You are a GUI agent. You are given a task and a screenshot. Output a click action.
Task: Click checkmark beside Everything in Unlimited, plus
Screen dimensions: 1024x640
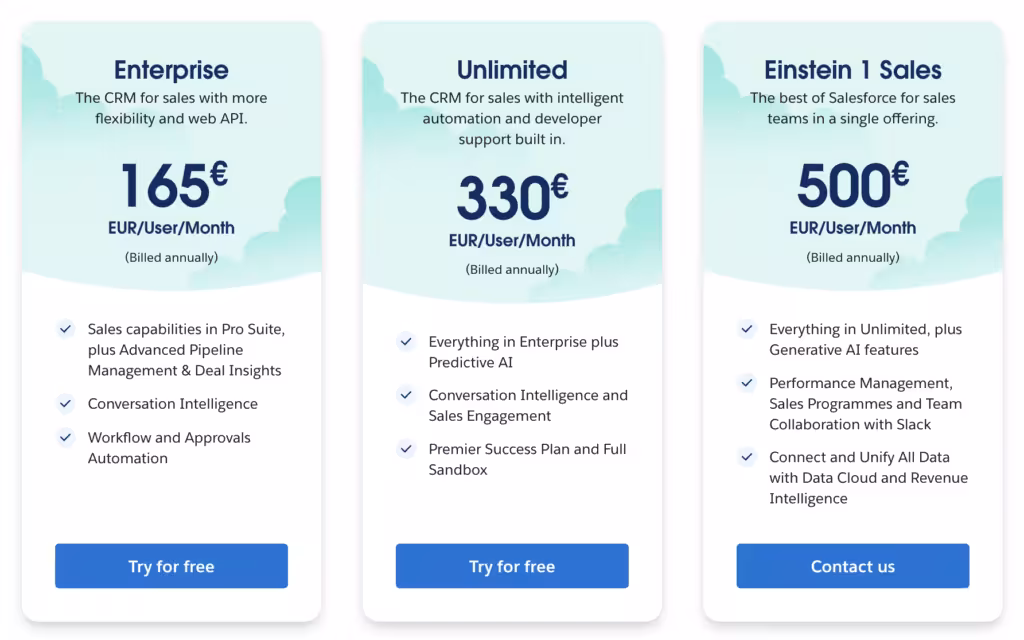click(x=747, y=329)
